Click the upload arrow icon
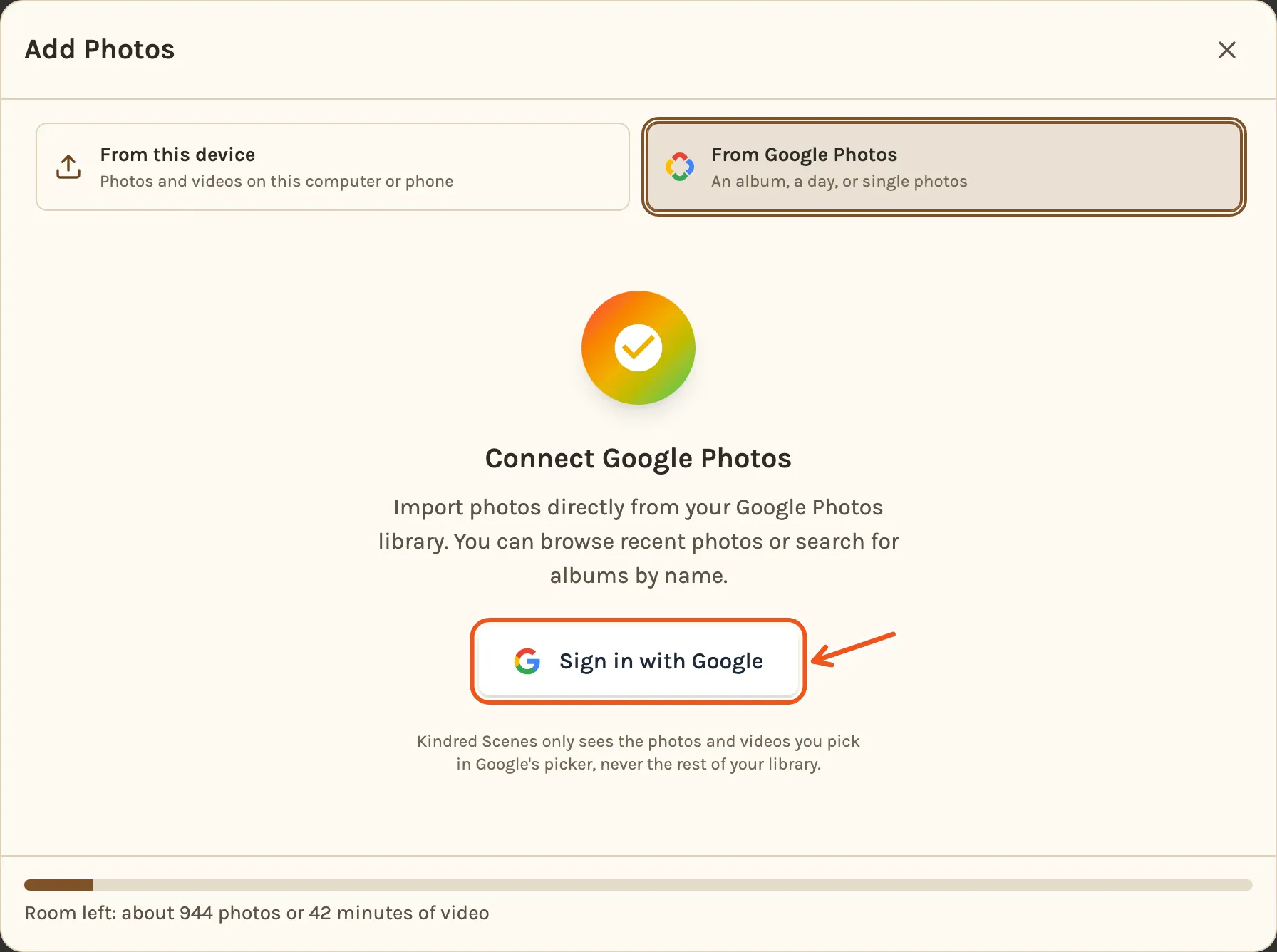The height and width of the screenshot is (952, 1277). click(68, 167)
